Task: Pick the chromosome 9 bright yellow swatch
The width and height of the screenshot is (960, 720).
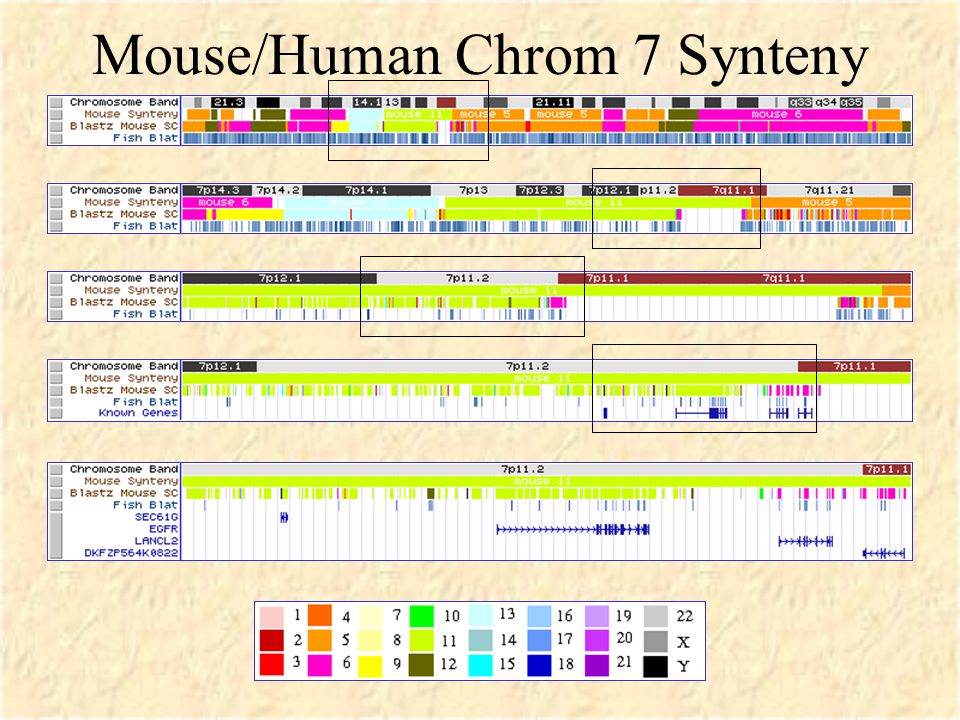Action: pos(370,666)
